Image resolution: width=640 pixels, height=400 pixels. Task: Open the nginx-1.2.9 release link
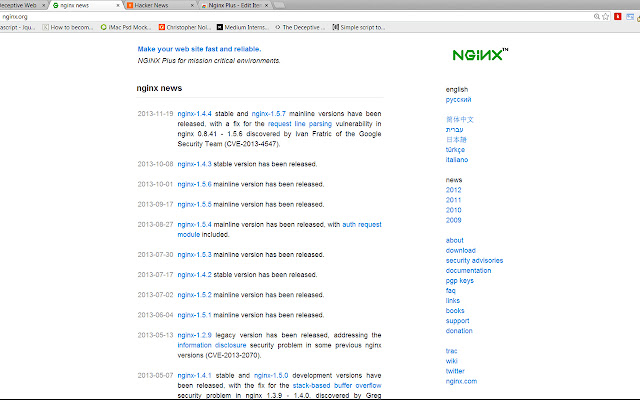194,335
